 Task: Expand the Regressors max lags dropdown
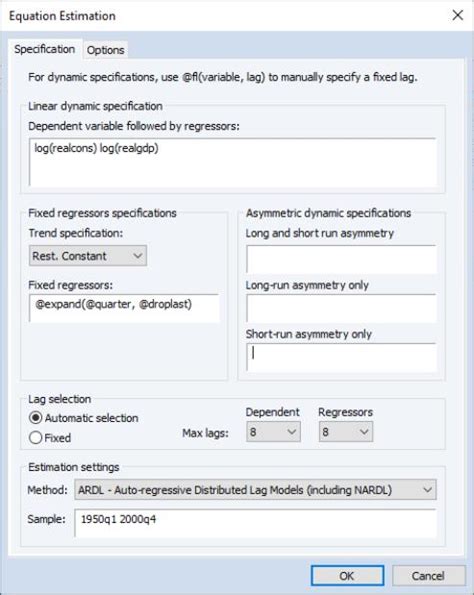tap(346, 432)
